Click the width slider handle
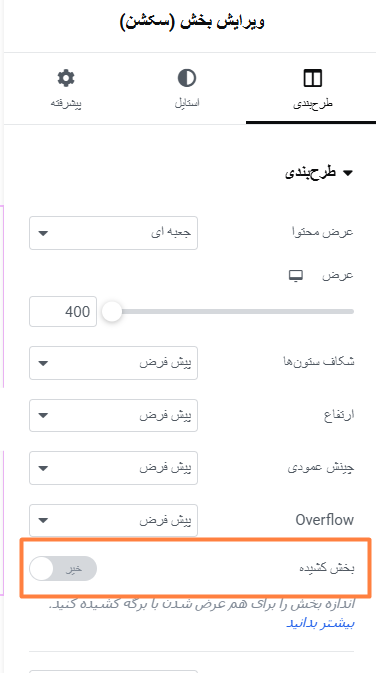This screenshot has height=673, width=376. click(112, 311)
